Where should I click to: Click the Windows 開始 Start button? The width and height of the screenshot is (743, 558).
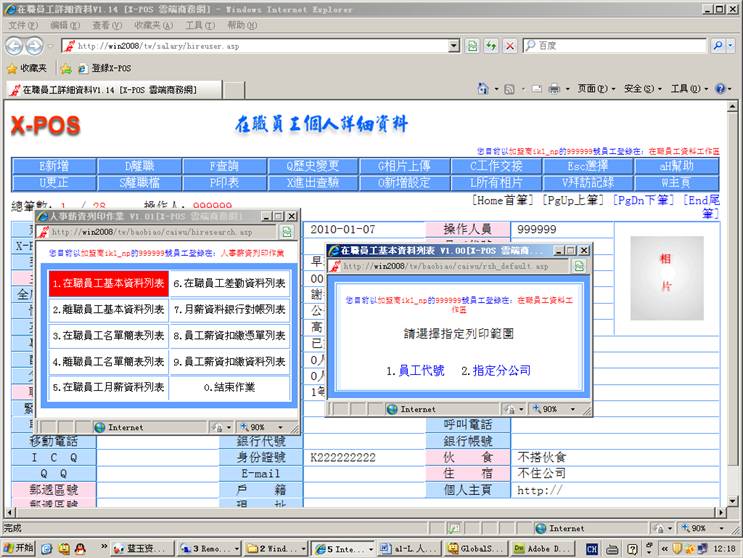click(x=18, y=548)
